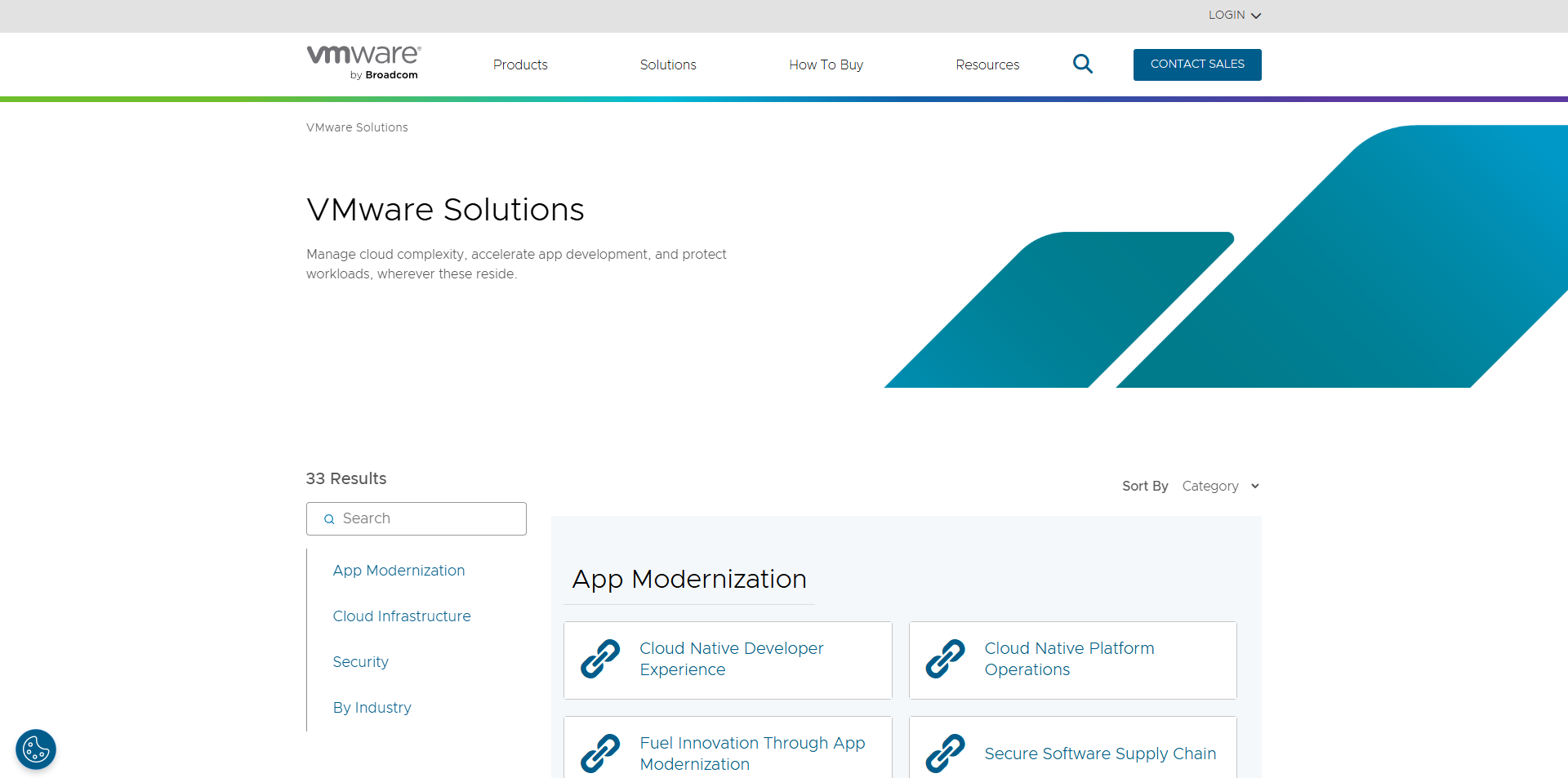The height and width of the screenshot is (778, 1568).
Task: Open the search magnifier icon in the navbar
Action: [x=1082, y=64]
